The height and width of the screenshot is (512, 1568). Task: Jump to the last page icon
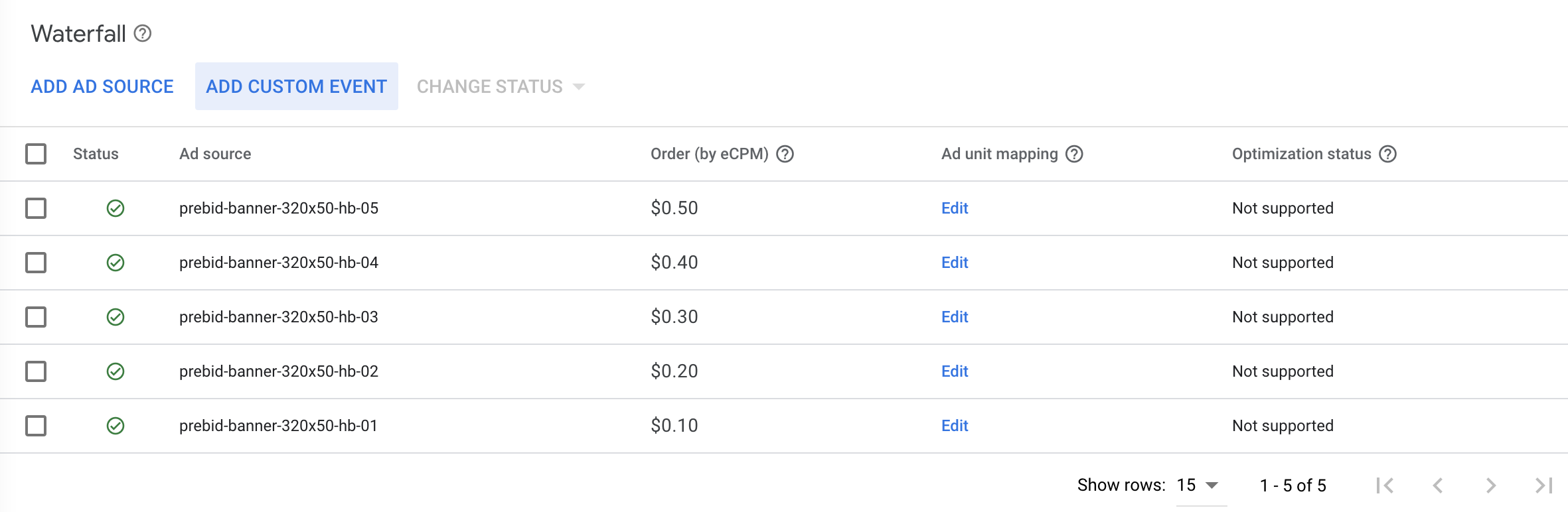[x=1543, y=485]
